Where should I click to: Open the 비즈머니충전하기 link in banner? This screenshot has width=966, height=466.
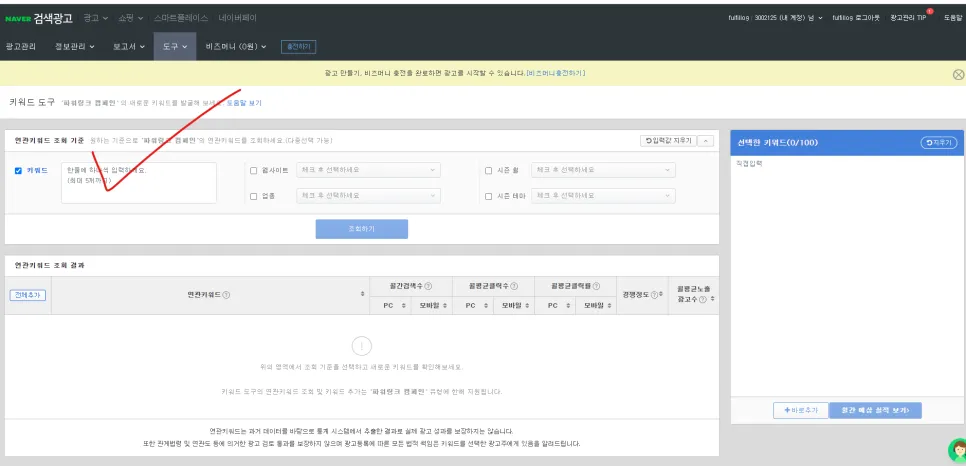point(556,73)
